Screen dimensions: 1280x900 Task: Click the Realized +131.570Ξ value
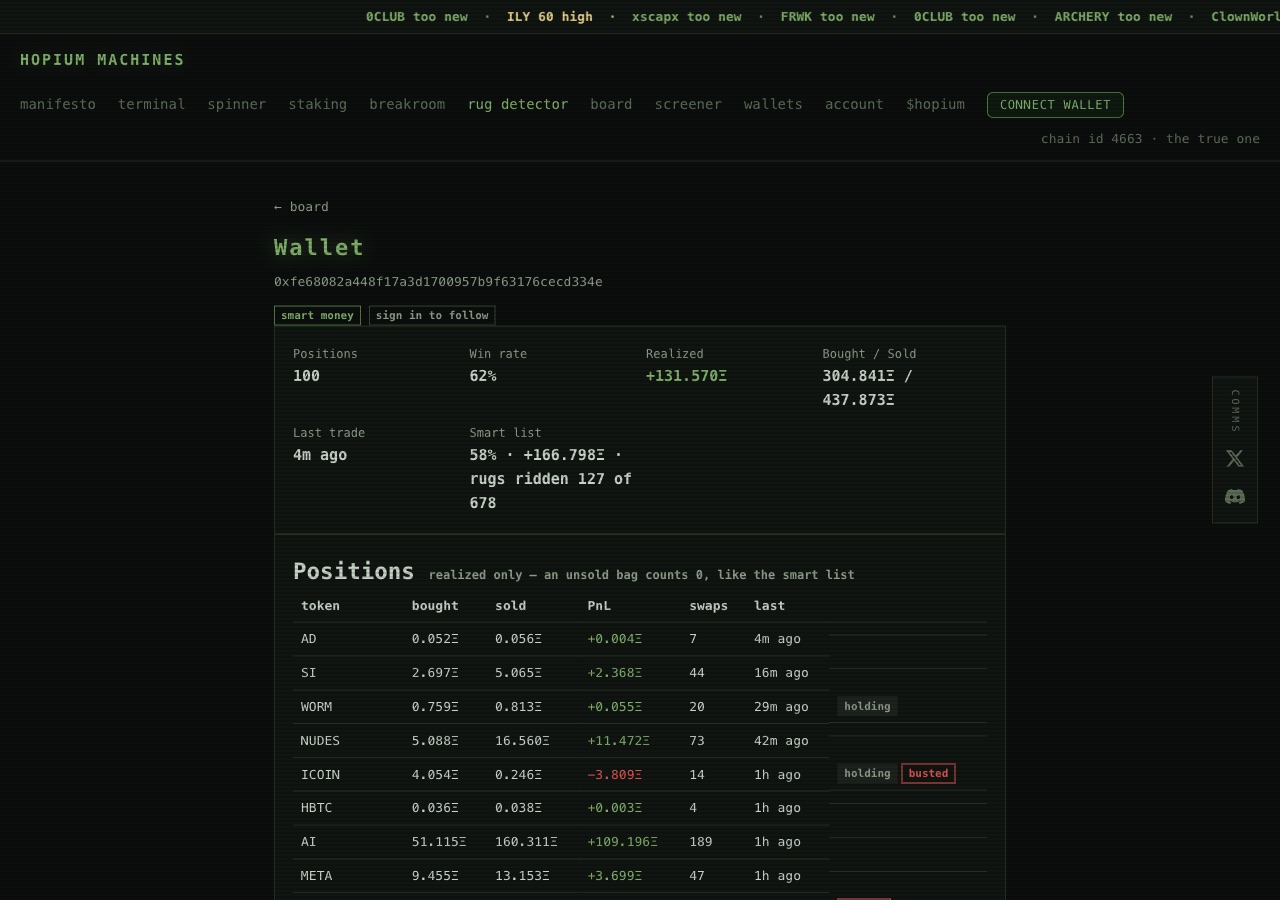[x=686, y=376]
